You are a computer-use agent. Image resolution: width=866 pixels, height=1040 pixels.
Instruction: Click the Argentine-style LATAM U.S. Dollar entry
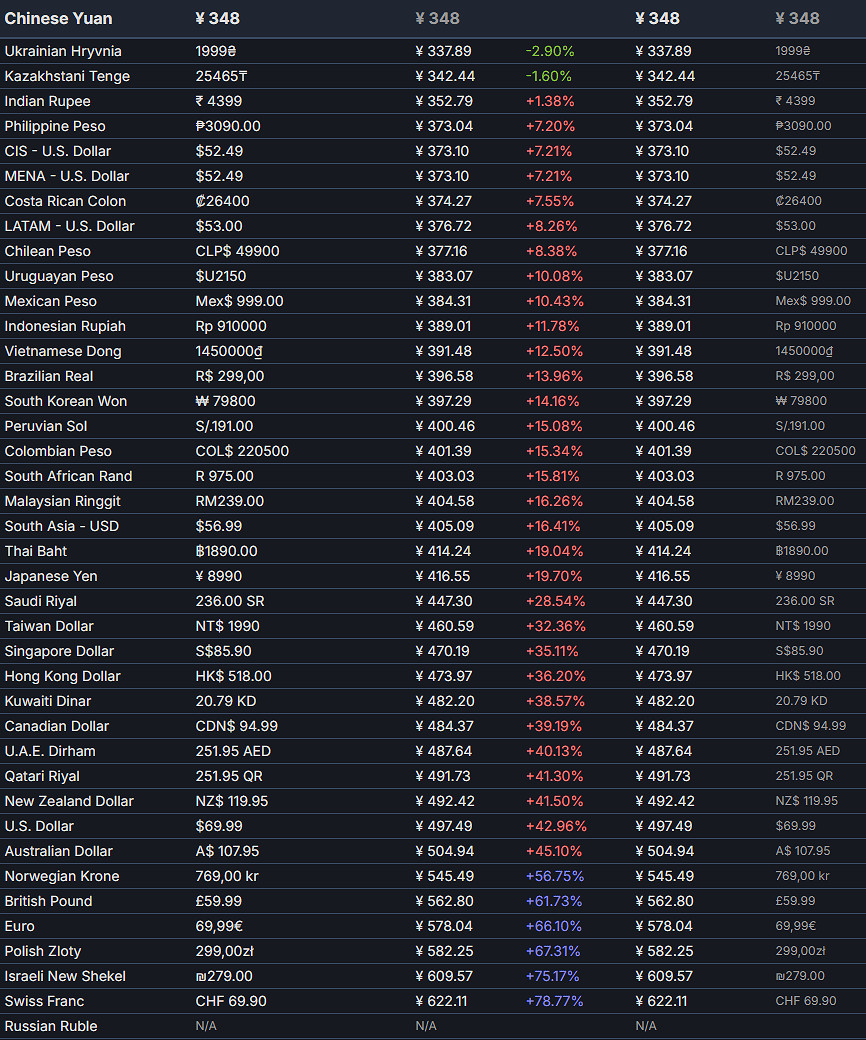point(66,226)
